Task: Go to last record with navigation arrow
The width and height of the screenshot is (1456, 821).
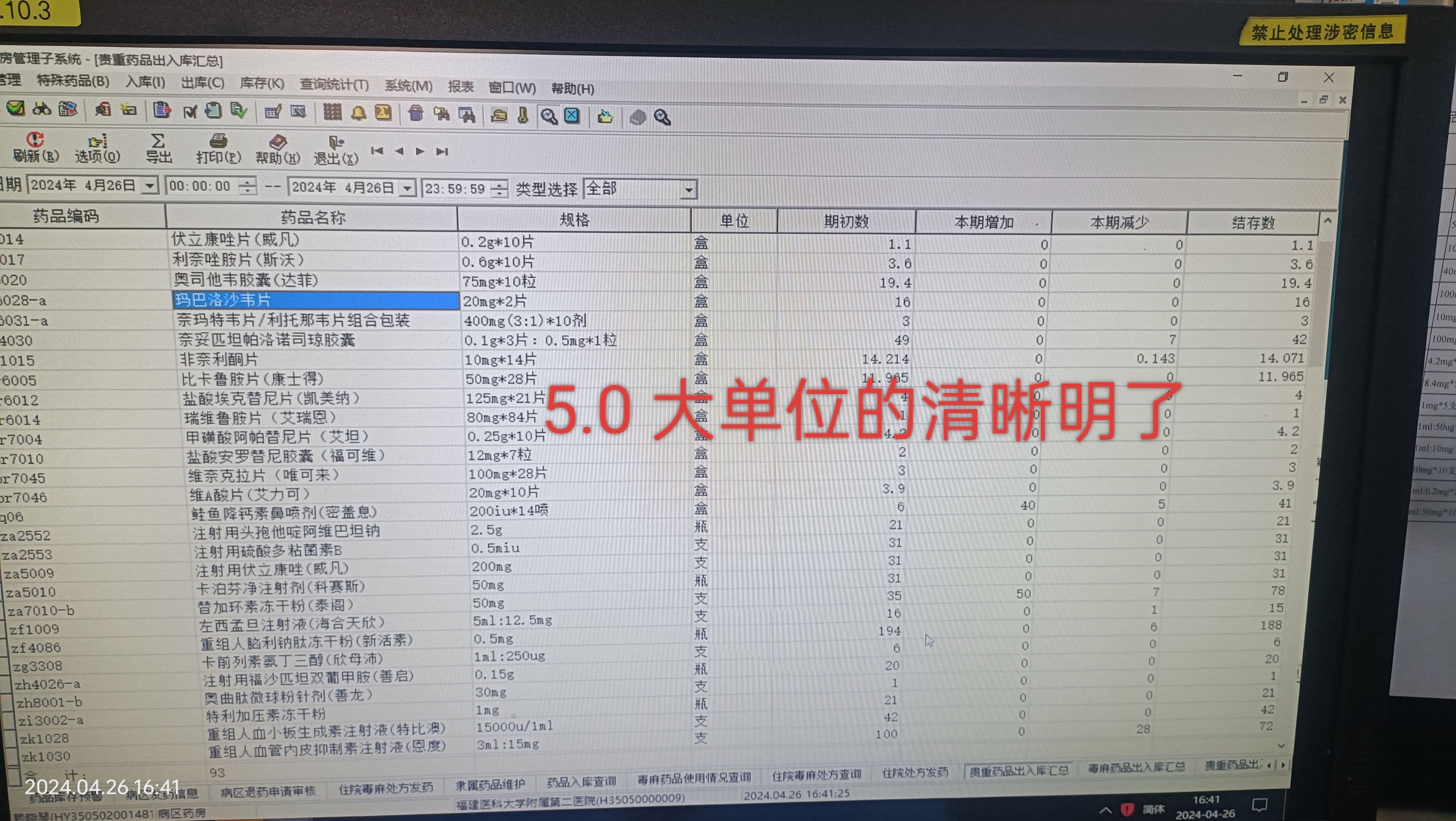Action: coord(442,151)
